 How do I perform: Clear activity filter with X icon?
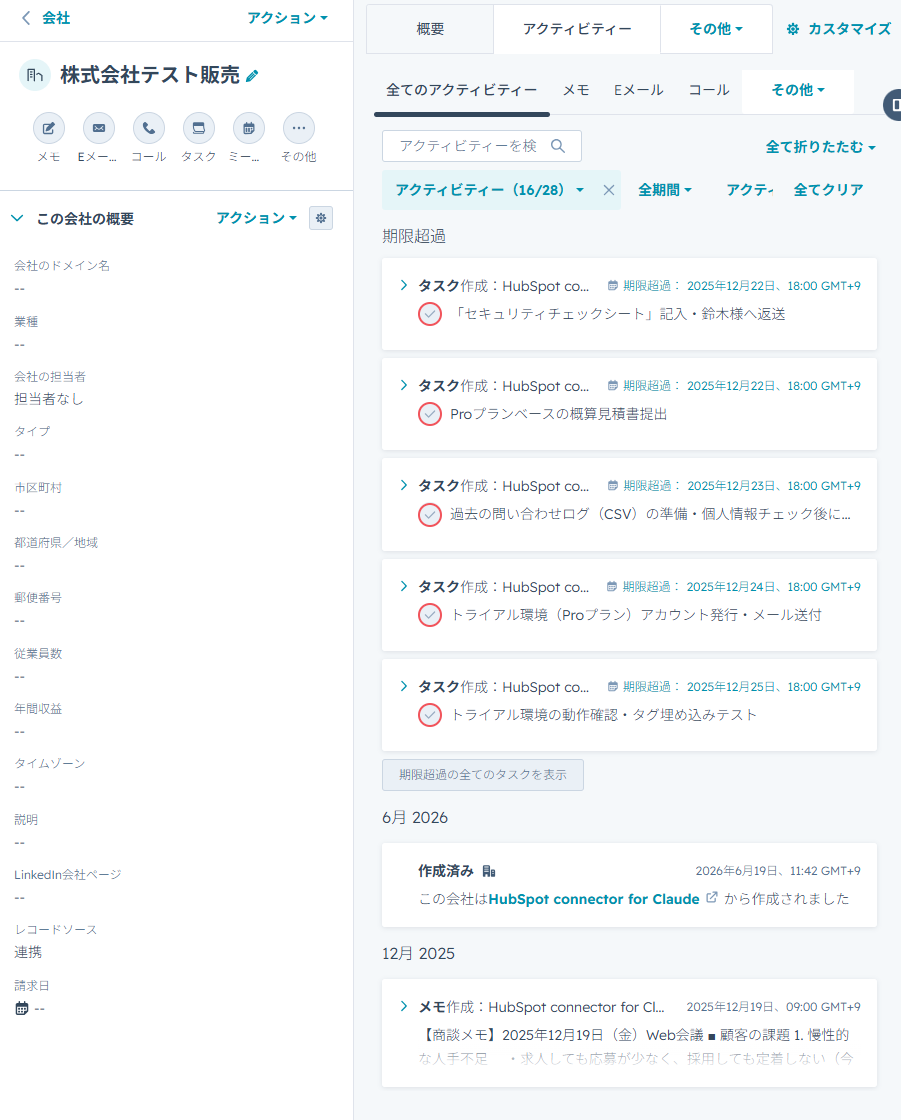point(609,190)
